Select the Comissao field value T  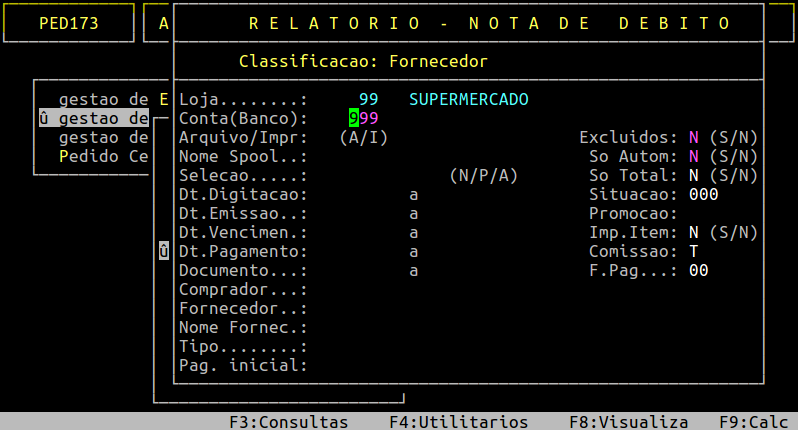pos(693,251)
